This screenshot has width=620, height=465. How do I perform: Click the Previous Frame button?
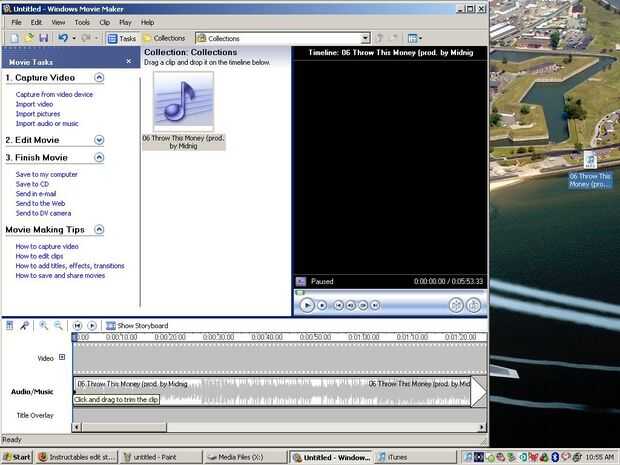pos(350,305)
